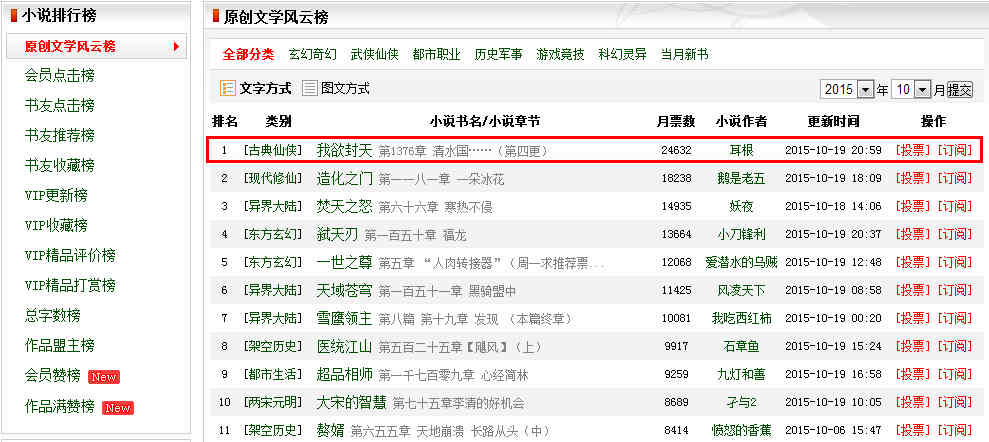Open VIP精品打赏榜 ranking

point(70,285)
